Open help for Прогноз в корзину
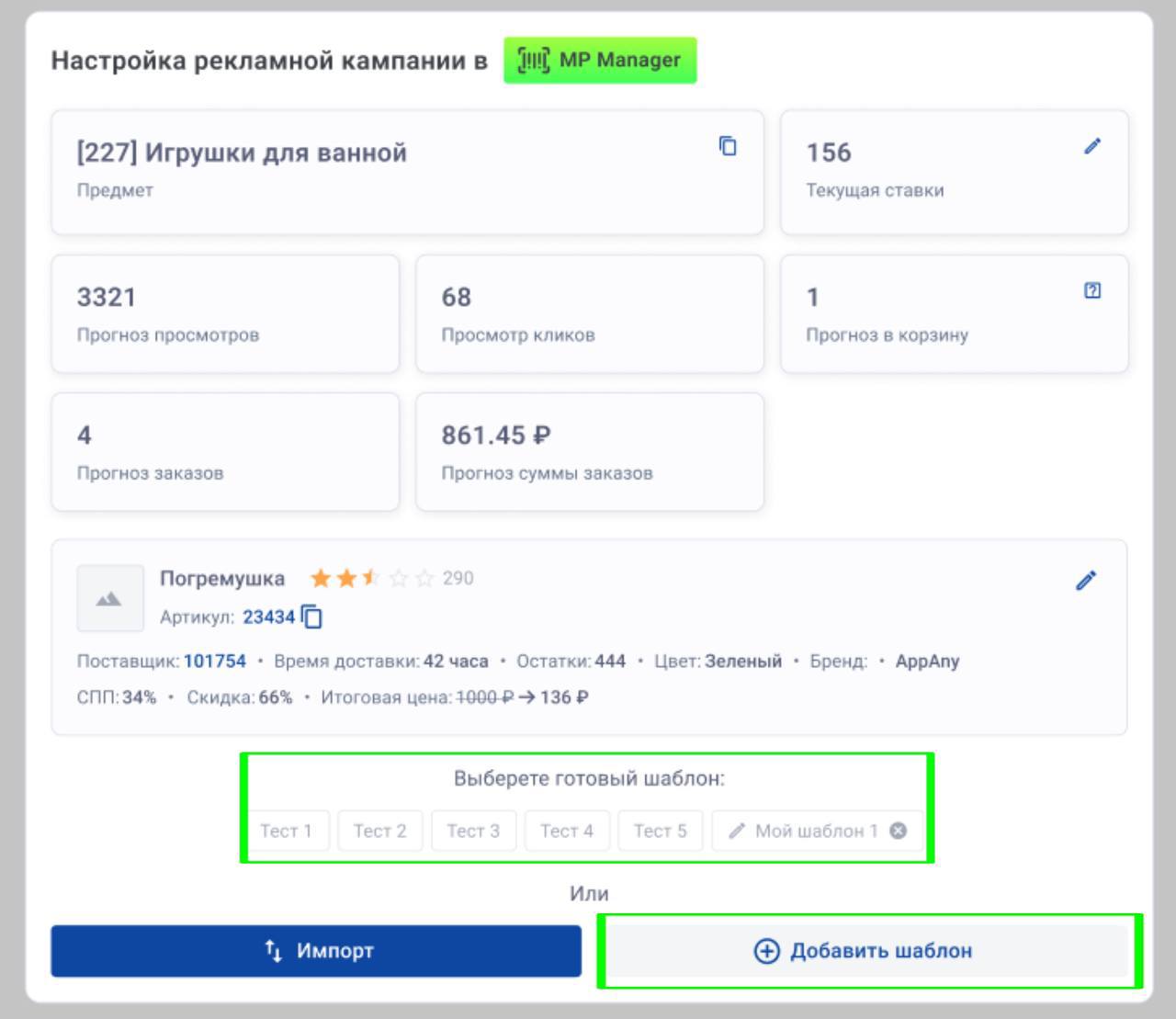This screenshot has width=1176, height=1019. (x=1091, y=291)
